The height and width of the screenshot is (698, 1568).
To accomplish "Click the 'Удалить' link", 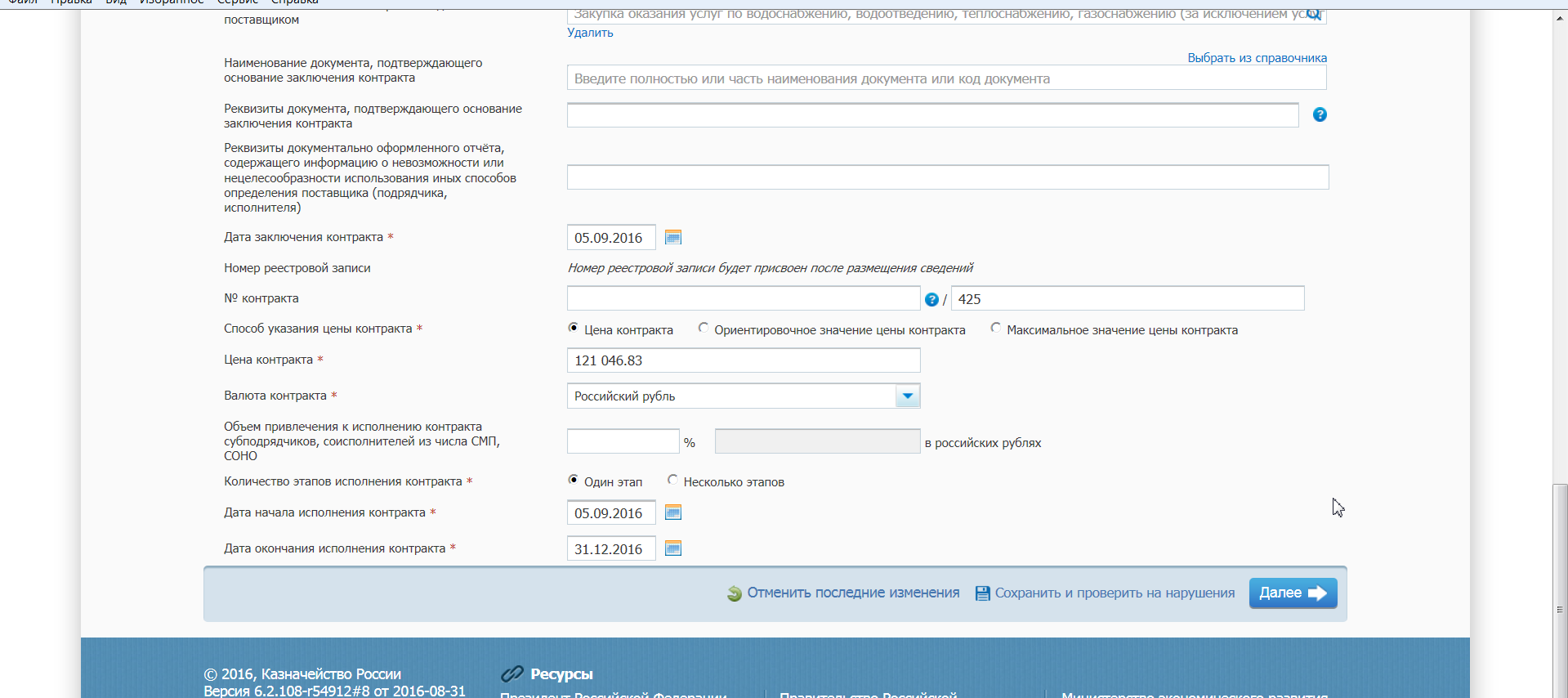I will [x=590, y=33].
